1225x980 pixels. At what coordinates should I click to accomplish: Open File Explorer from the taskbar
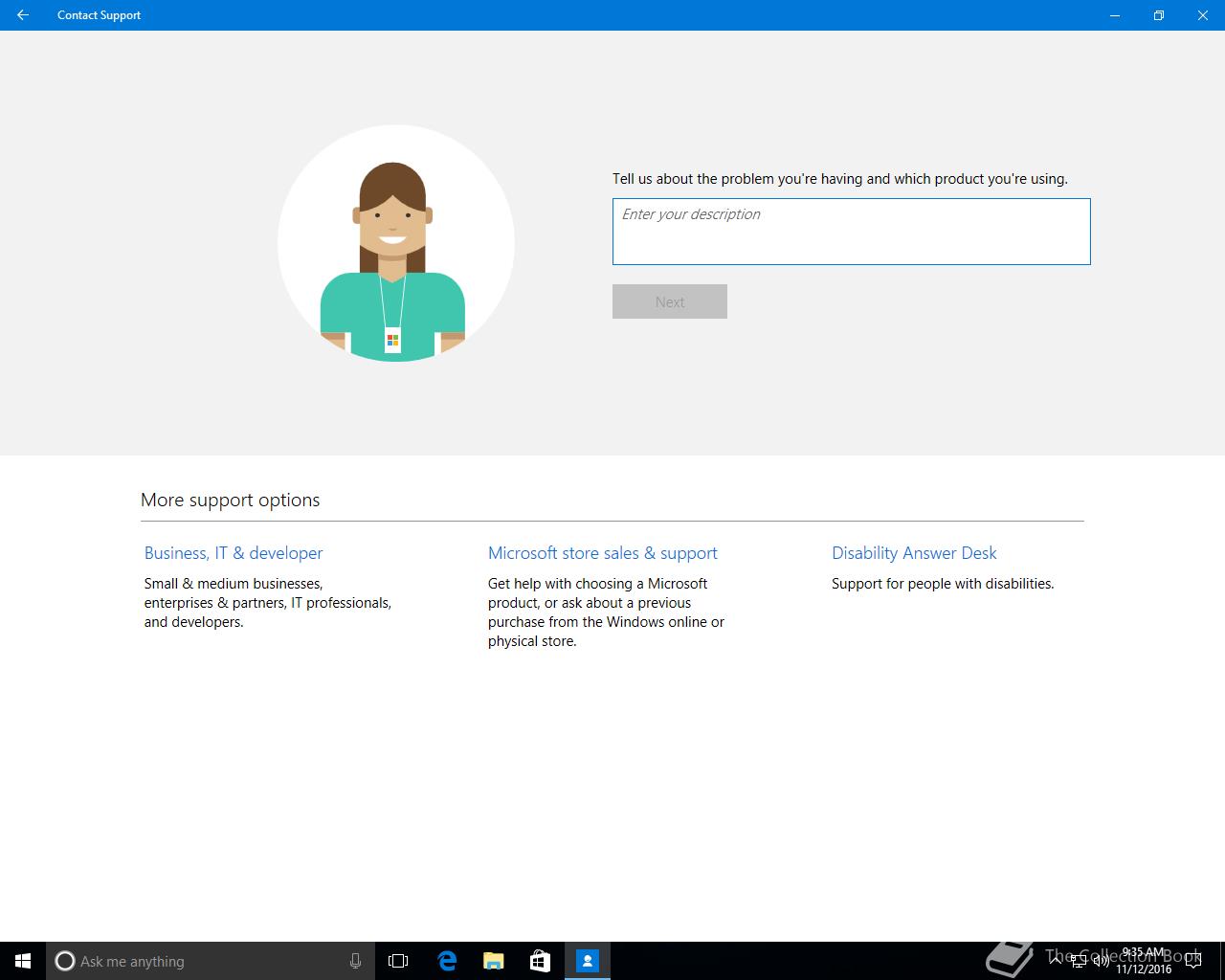coord(493,961)
